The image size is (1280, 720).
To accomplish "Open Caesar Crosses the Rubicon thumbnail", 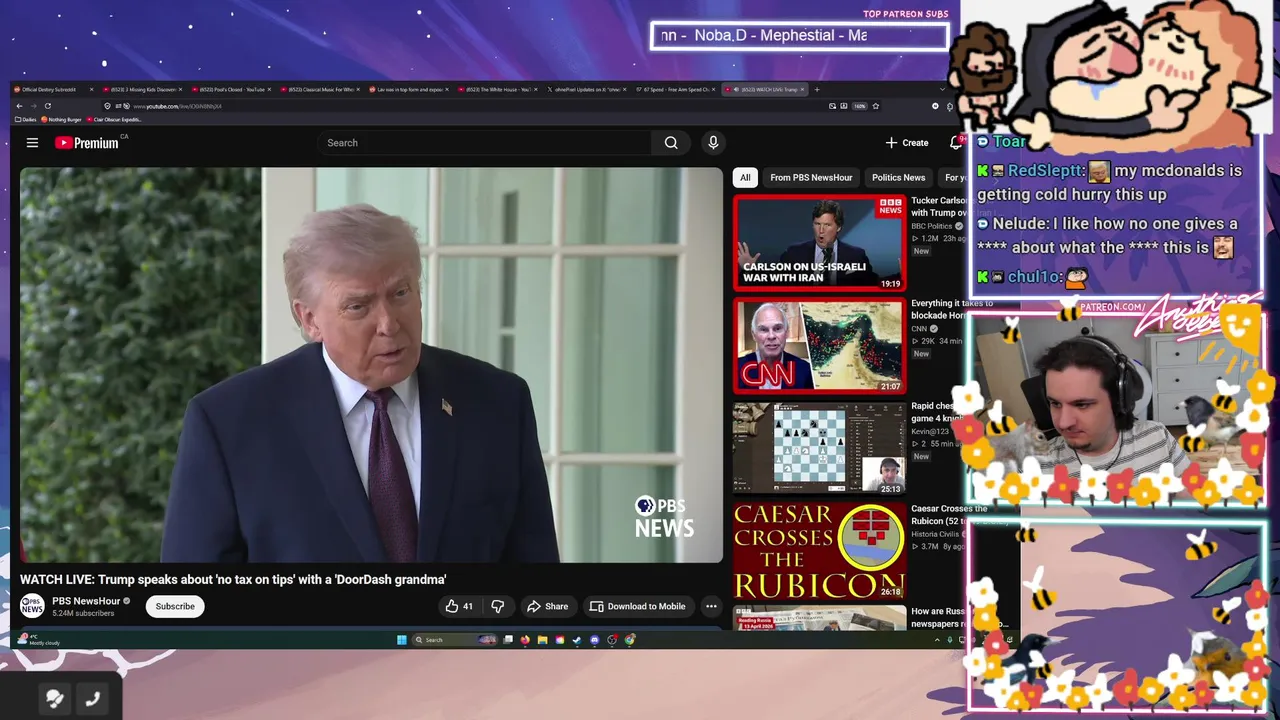I will (x=819, y=551).
